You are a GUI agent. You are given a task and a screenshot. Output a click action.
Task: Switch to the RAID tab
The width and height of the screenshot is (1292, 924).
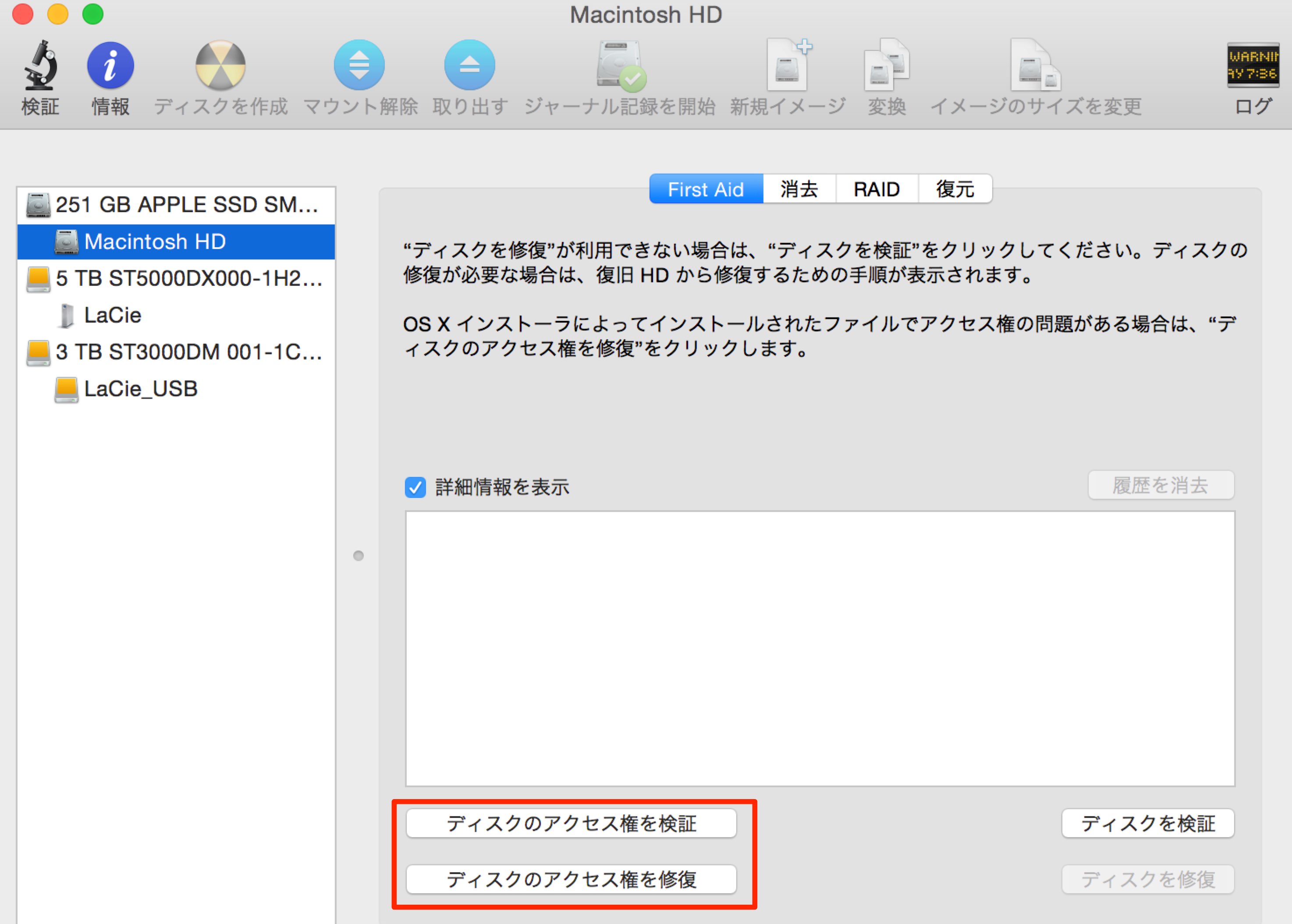[x=877, y=189]
